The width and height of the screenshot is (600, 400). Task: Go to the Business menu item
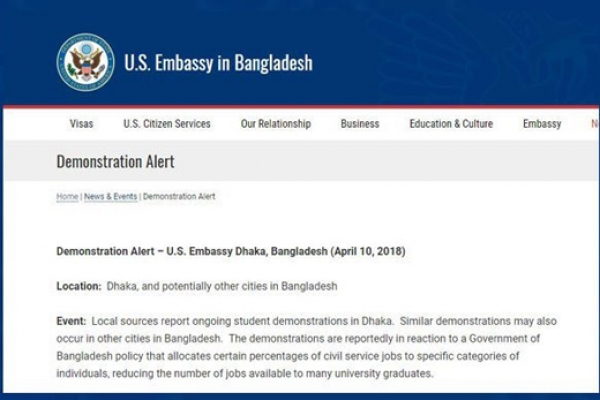click(x=360, y=124)
